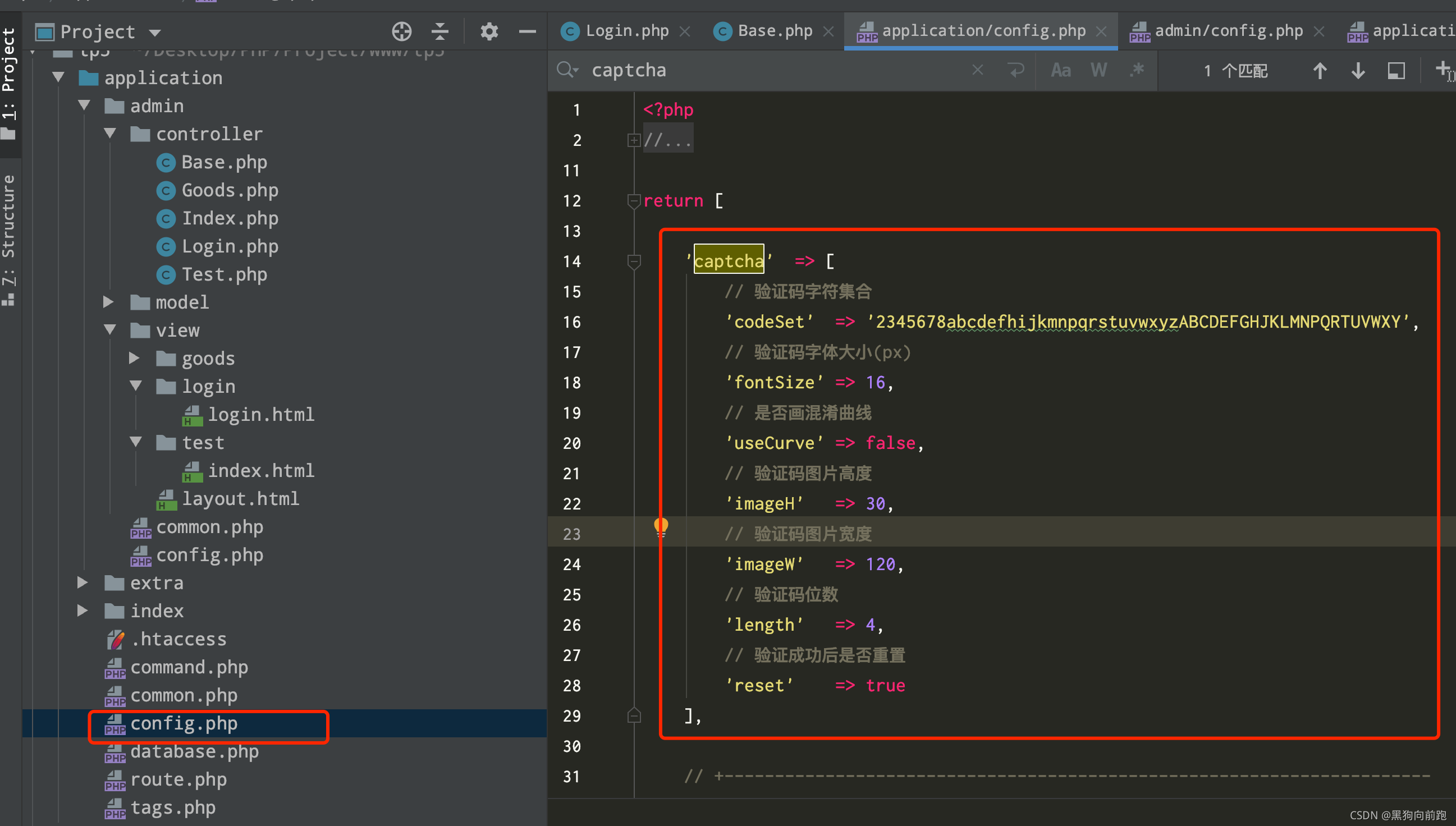This screenshot has width=1456, height=826.
Task: Click the locate current file target icon
Action: pyautogui.click(x=401, y=32)
